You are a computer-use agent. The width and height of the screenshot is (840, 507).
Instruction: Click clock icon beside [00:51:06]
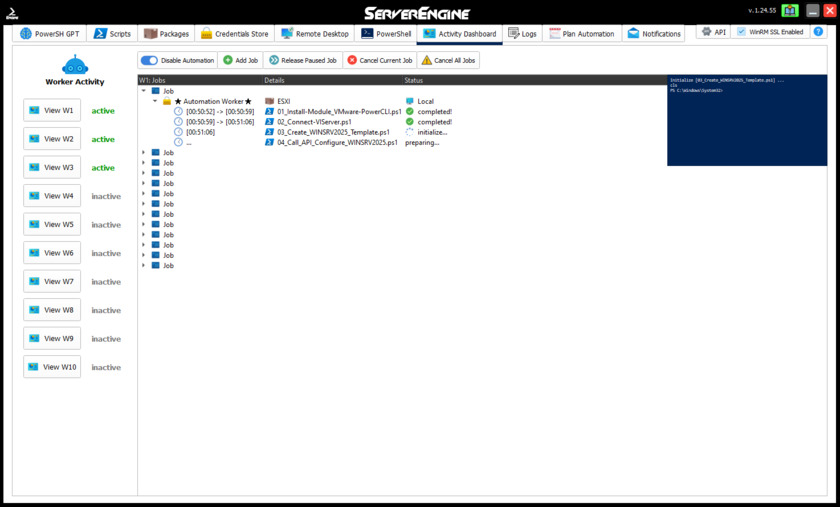[178, 132]
